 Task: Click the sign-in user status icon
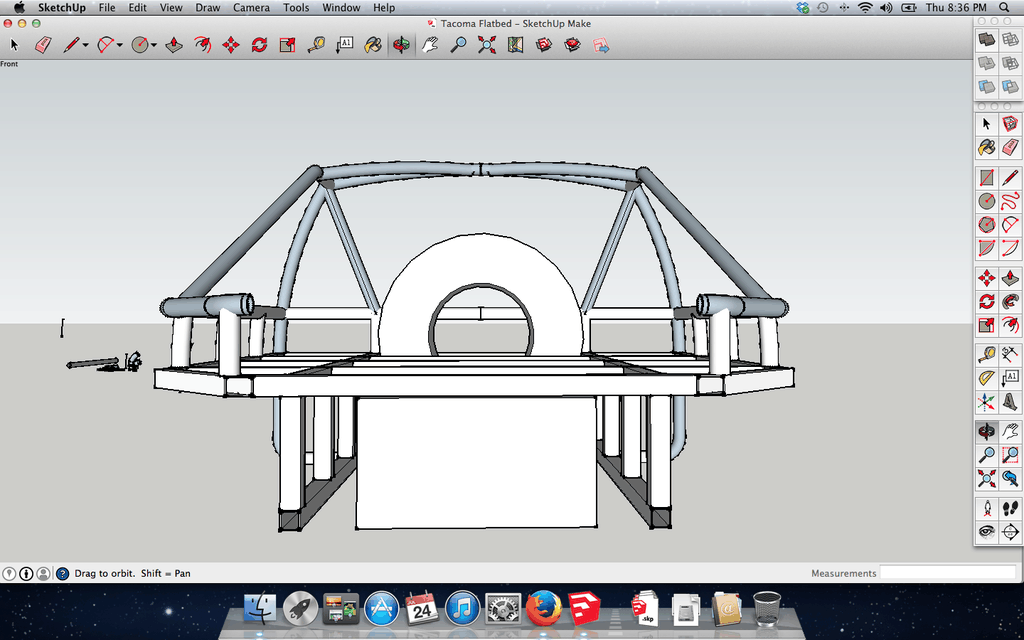coord(43,573)
